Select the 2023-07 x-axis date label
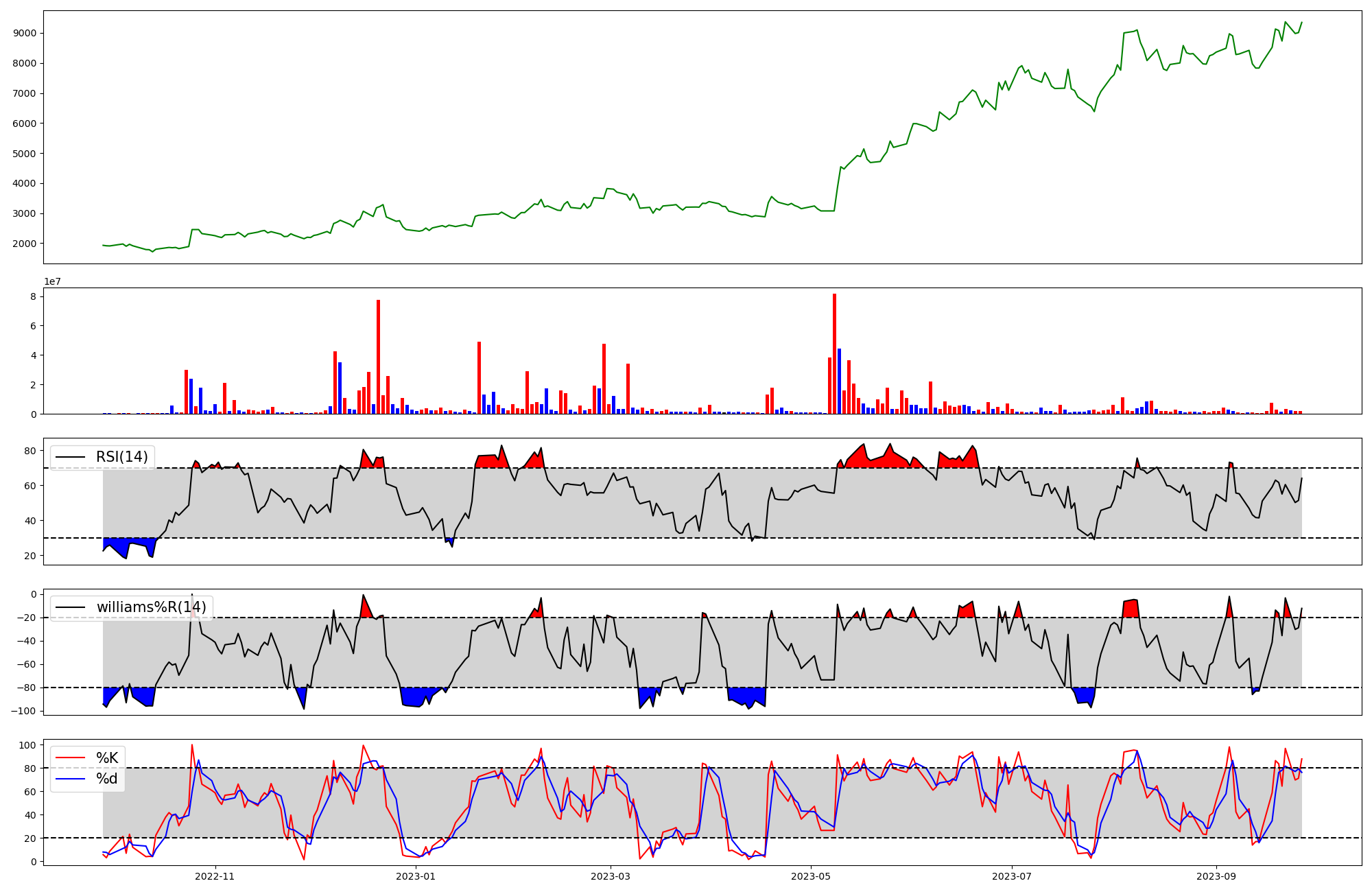This screenshot has height=892, width=1372. (x=1012, y=876)
